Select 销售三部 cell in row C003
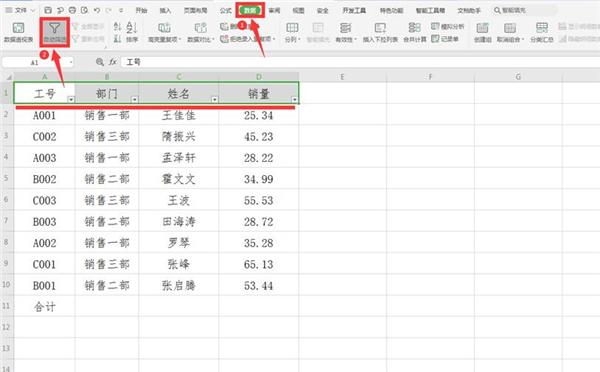600x372 pixels. pos(107,200)
